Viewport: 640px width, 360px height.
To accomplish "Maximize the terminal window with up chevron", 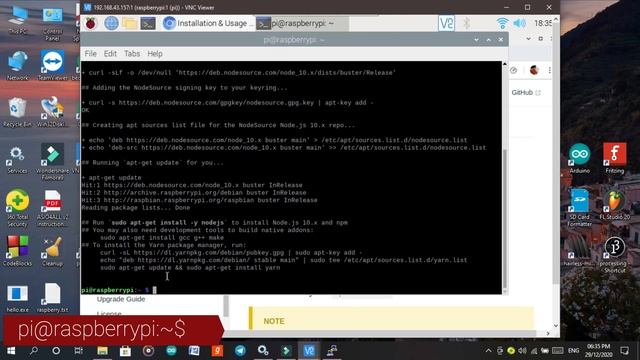I will pos(489,40).
